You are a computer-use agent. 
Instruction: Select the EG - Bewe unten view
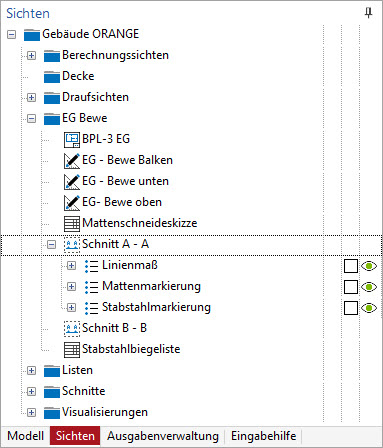point(125,181)
